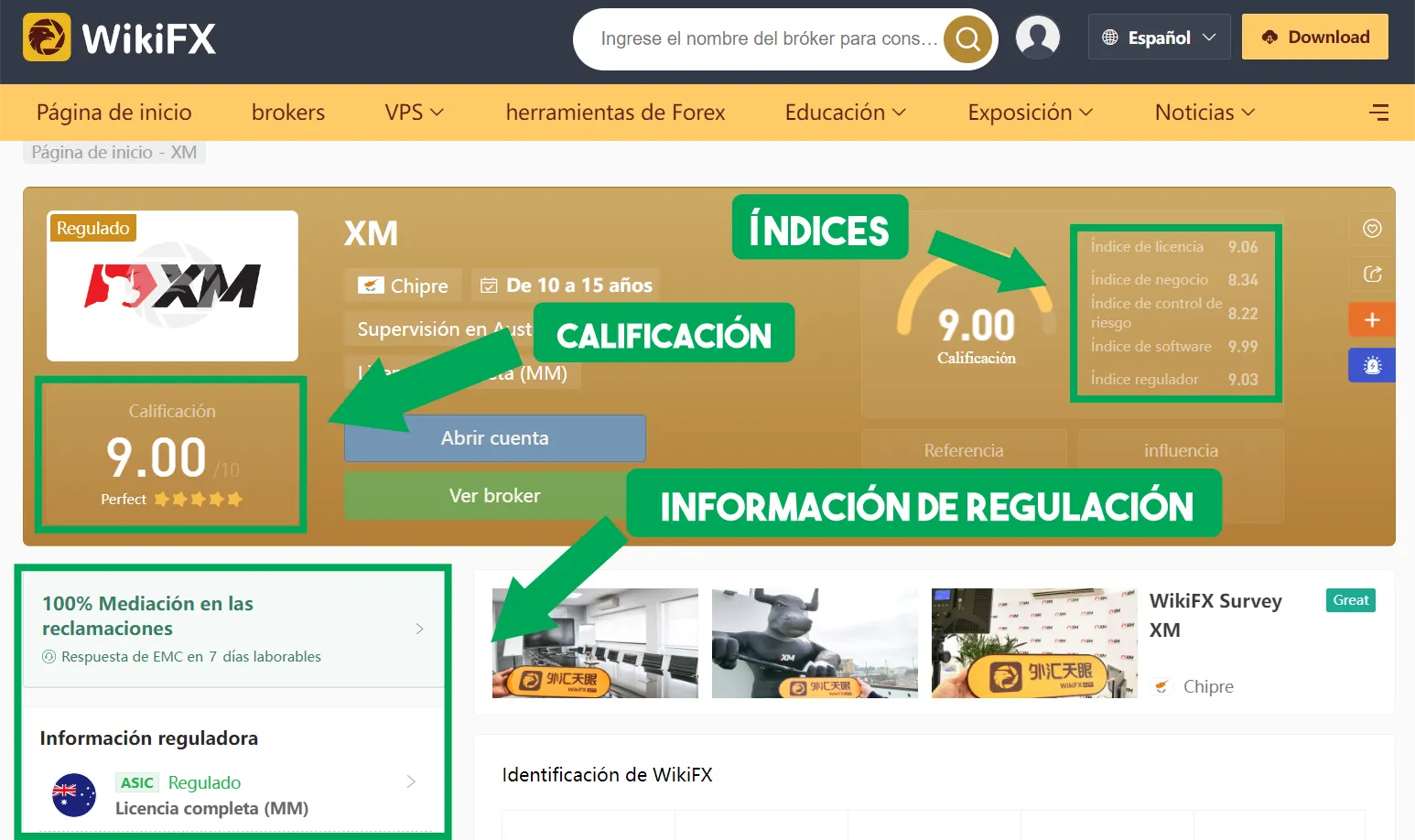Click Índice regulador 9.03
The height and width of the screenshot is (840, 1415).
1174,380
